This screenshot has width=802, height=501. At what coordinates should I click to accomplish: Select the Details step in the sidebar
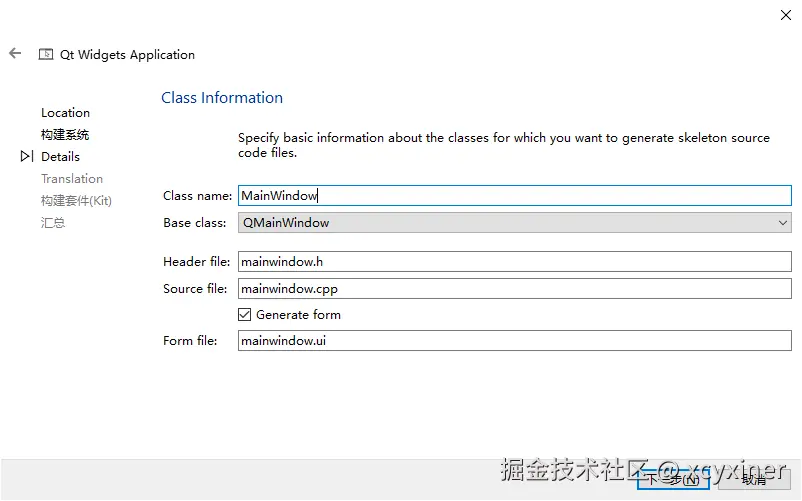(60, 157)
